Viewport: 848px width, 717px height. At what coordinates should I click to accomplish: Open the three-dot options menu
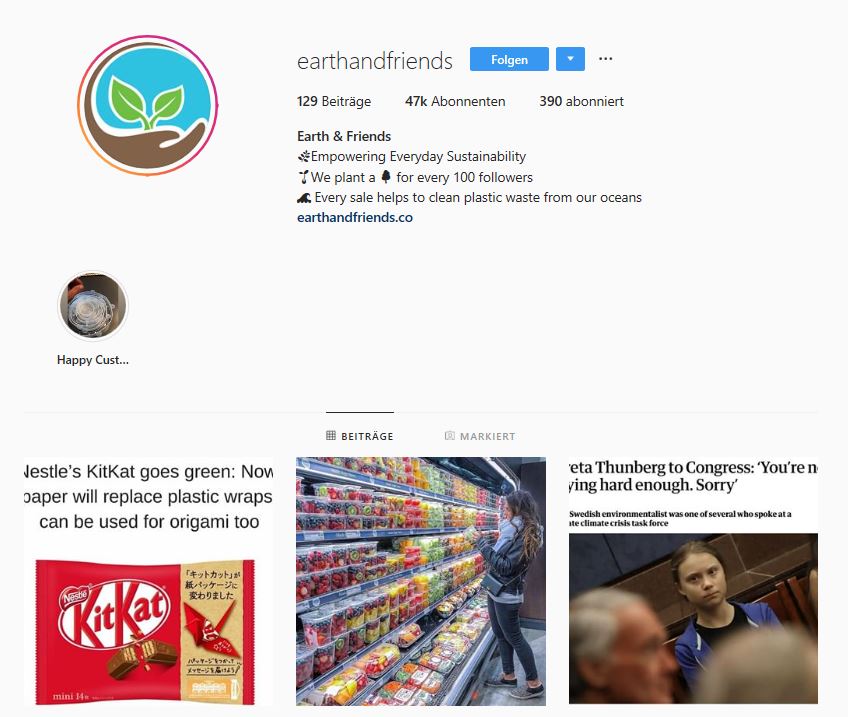tap(606, 58)
